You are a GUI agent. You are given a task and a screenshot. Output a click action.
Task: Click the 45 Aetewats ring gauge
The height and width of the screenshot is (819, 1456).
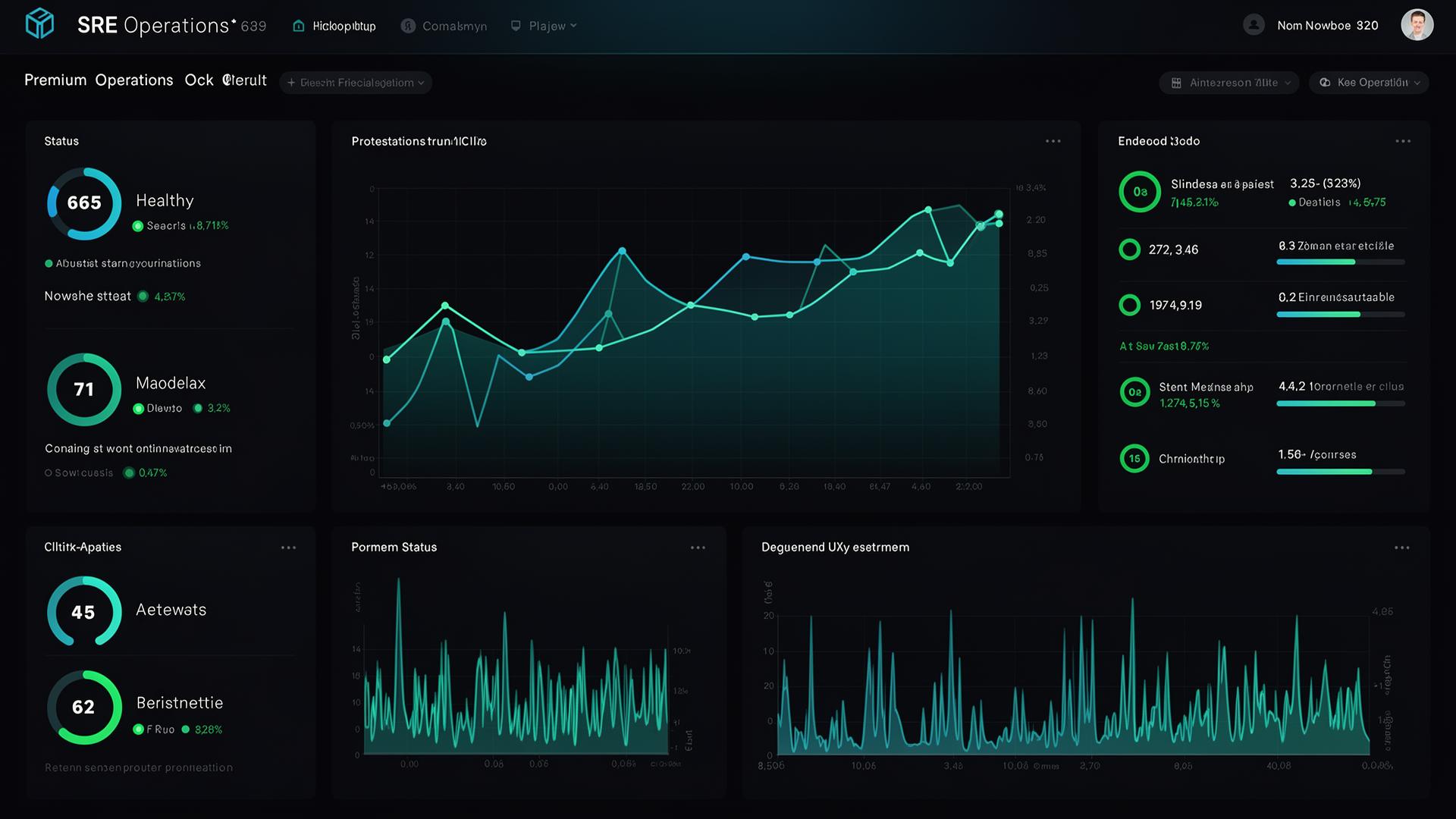pyautogui.click(x=84, y=612)
